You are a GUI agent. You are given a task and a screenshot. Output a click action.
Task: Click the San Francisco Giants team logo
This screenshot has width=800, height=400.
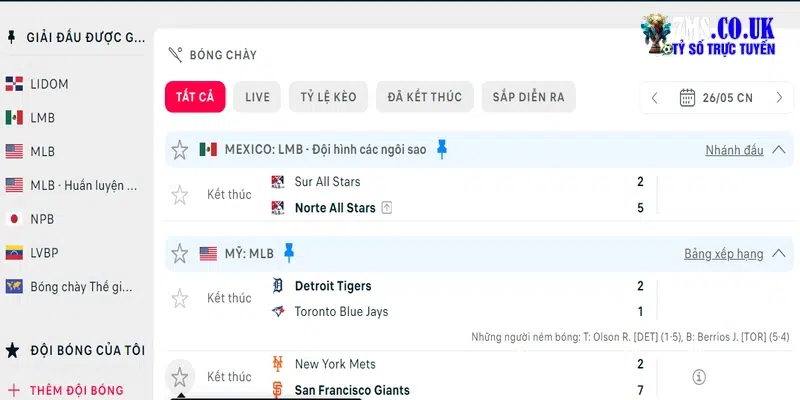278,390
